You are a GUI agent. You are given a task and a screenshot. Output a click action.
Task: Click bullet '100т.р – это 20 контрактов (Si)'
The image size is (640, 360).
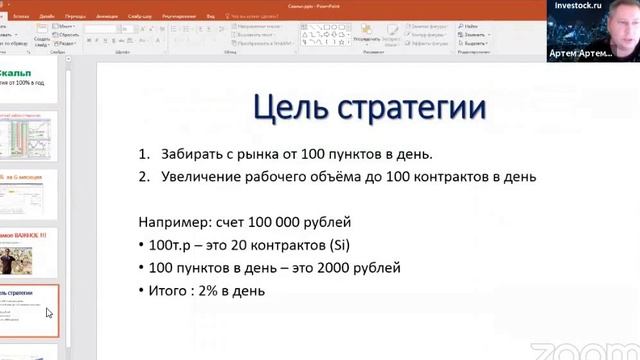[x=244, y=245]
